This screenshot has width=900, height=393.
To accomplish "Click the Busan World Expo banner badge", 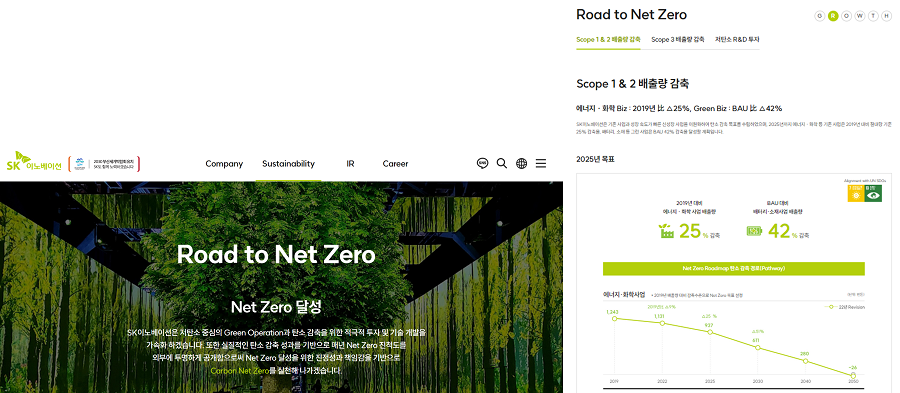I will coord(104,164).
